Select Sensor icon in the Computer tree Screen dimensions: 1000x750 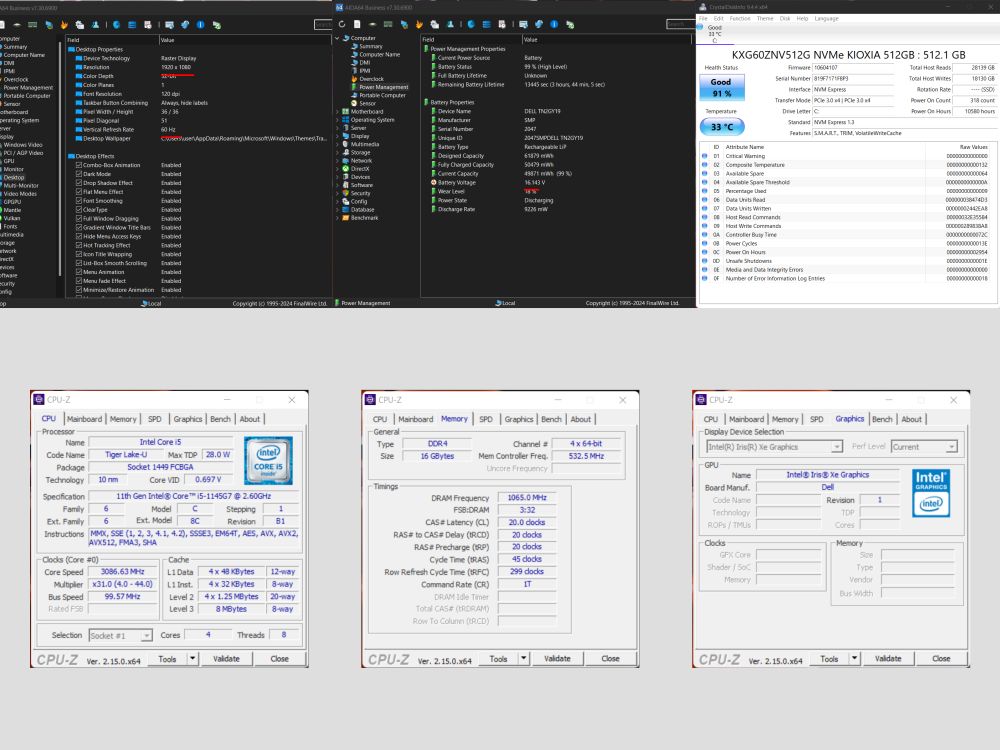click(x=354, y=103)
